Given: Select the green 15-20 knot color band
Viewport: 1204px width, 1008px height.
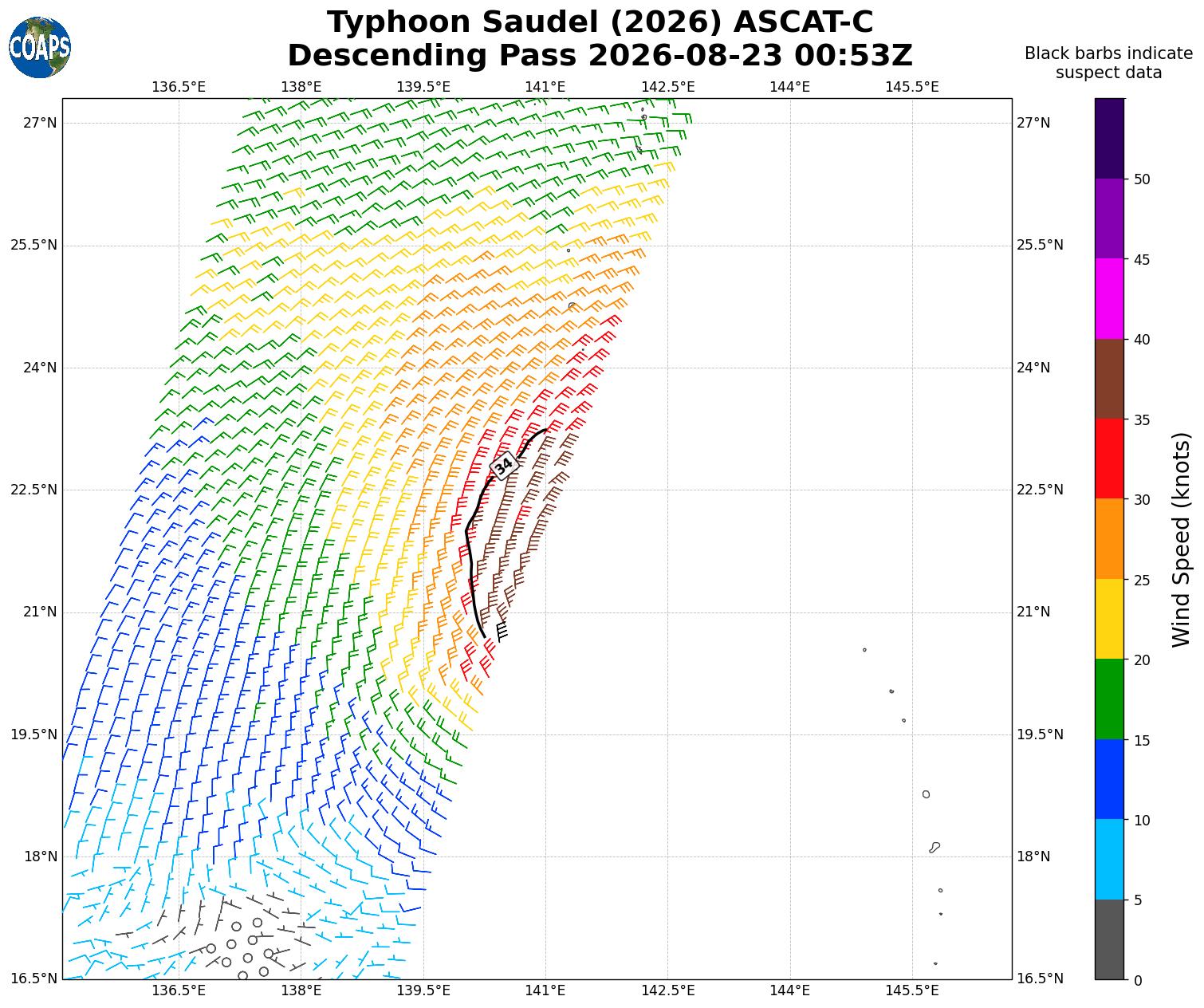Looking at the screenshot, I should (x=1109, y=699).
